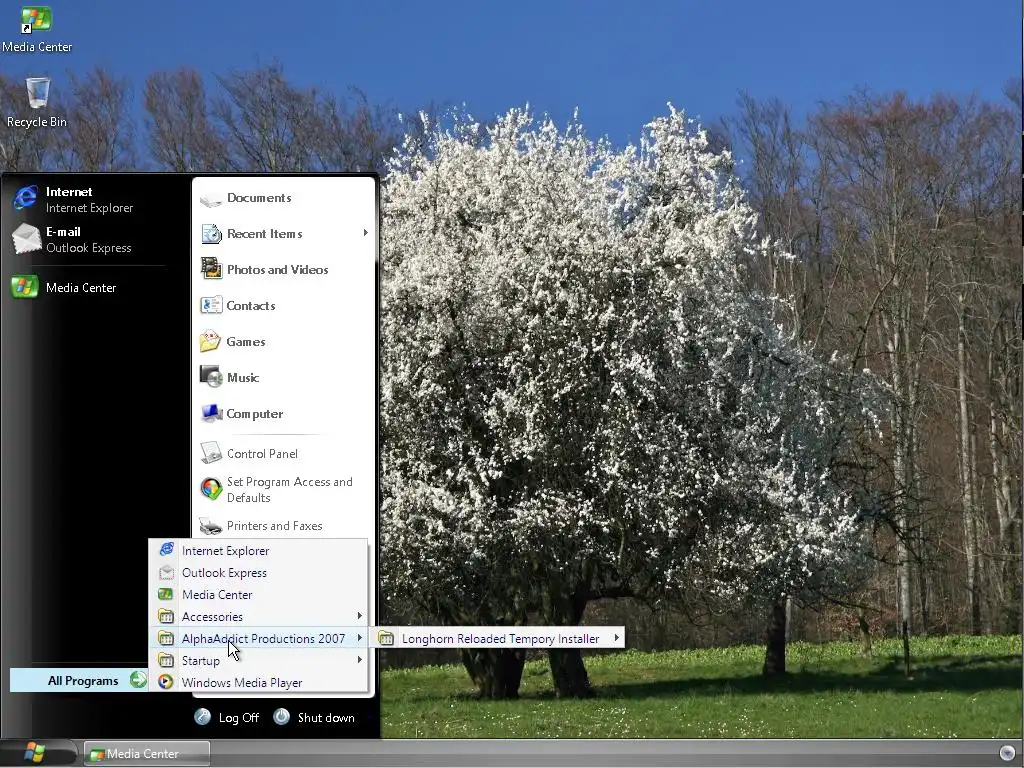The height and width of the screenshot is (768, 1024).
Task: Select Printers and Faxes entry
Action: pos(284,525)
